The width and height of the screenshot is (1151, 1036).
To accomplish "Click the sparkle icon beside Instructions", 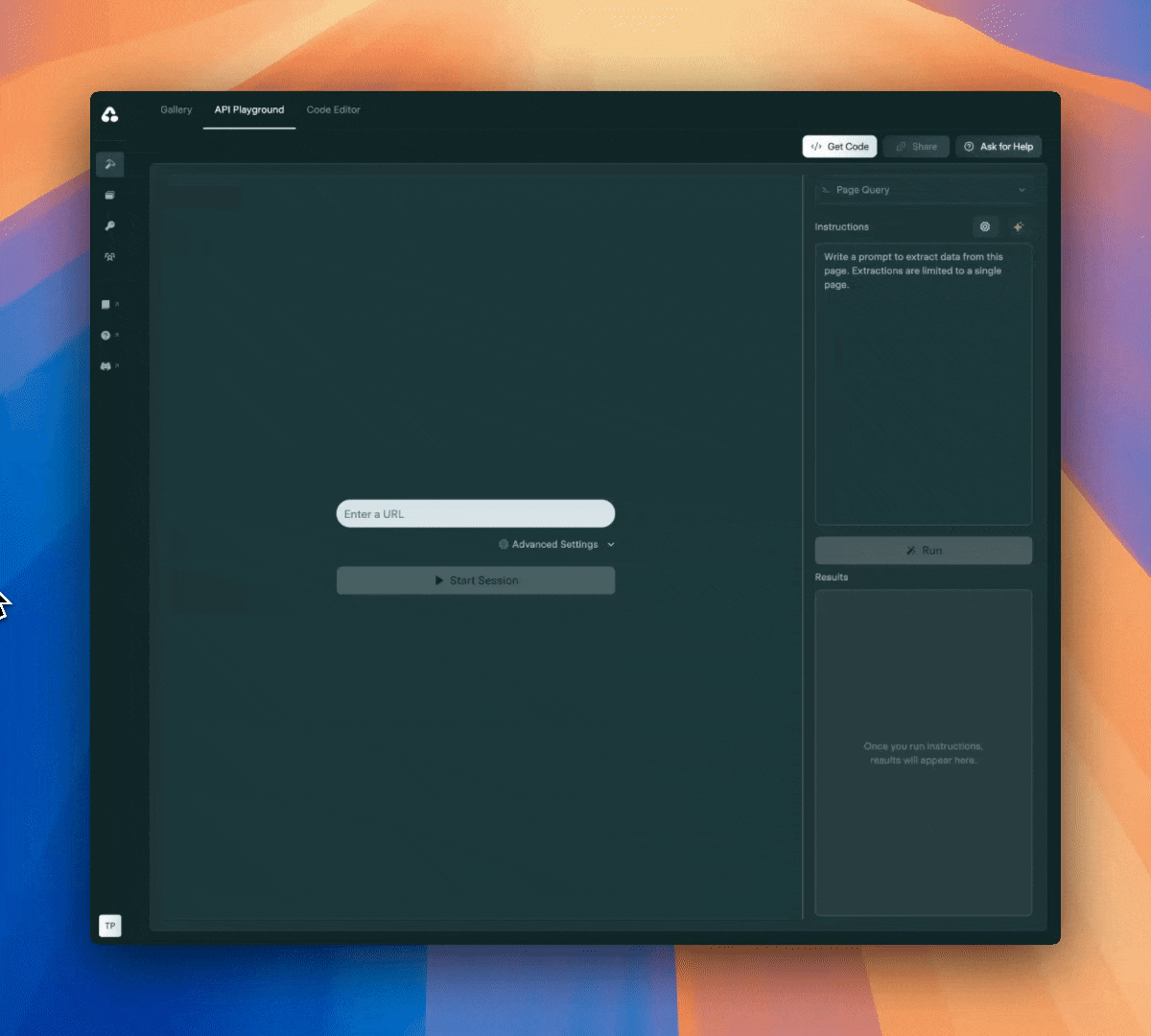I will point(1019,227).
